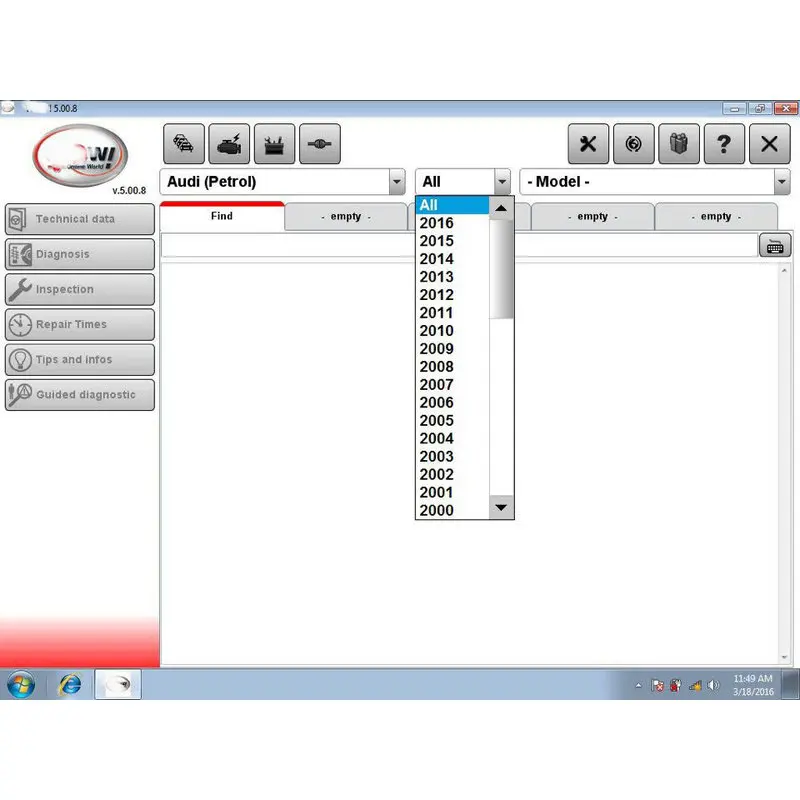Open the network signal tray icon
This screenshot has width=800, height=800.
click(695, 685)
